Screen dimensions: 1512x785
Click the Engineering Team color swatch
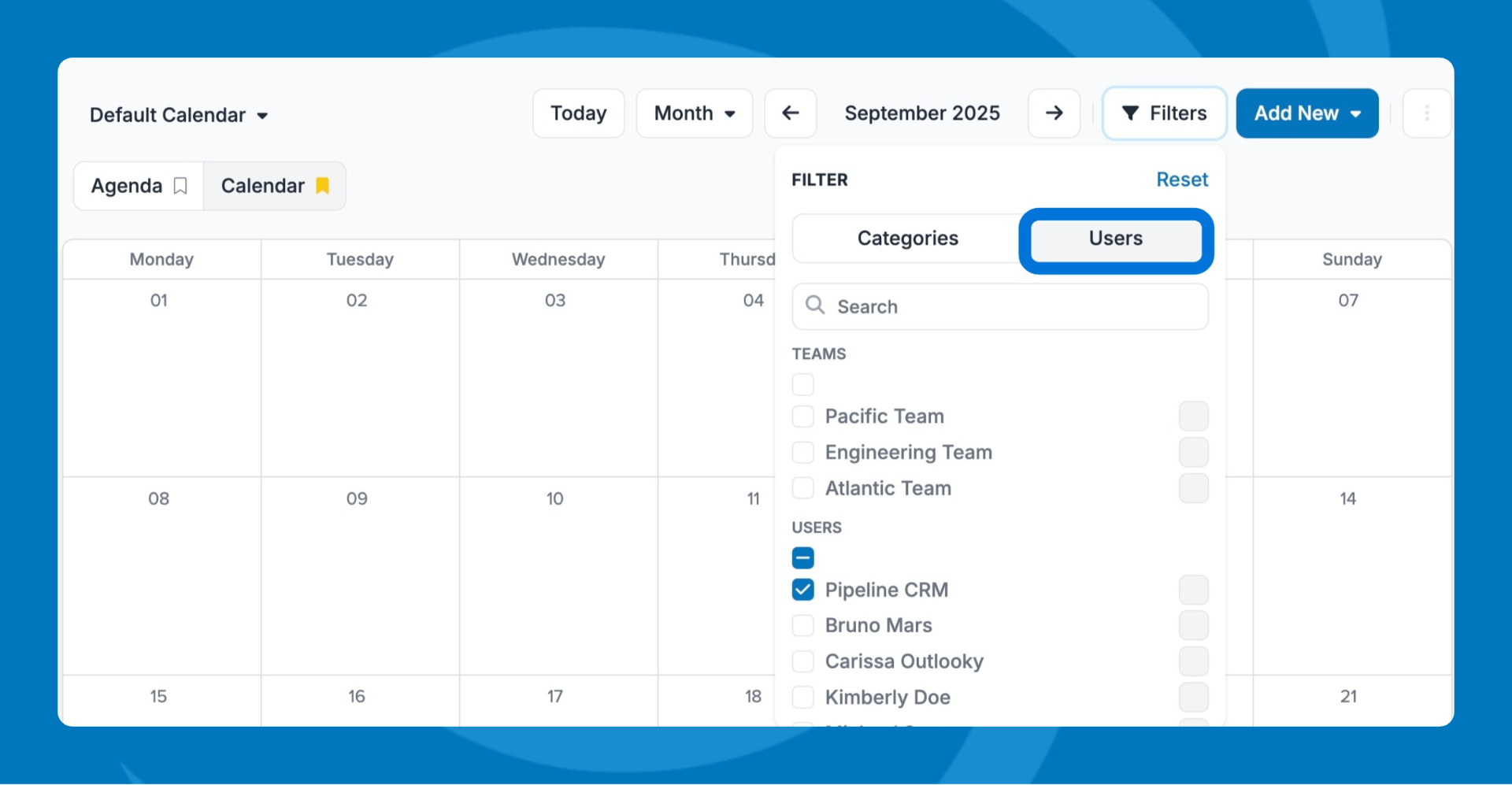[x=1193, y=453]
